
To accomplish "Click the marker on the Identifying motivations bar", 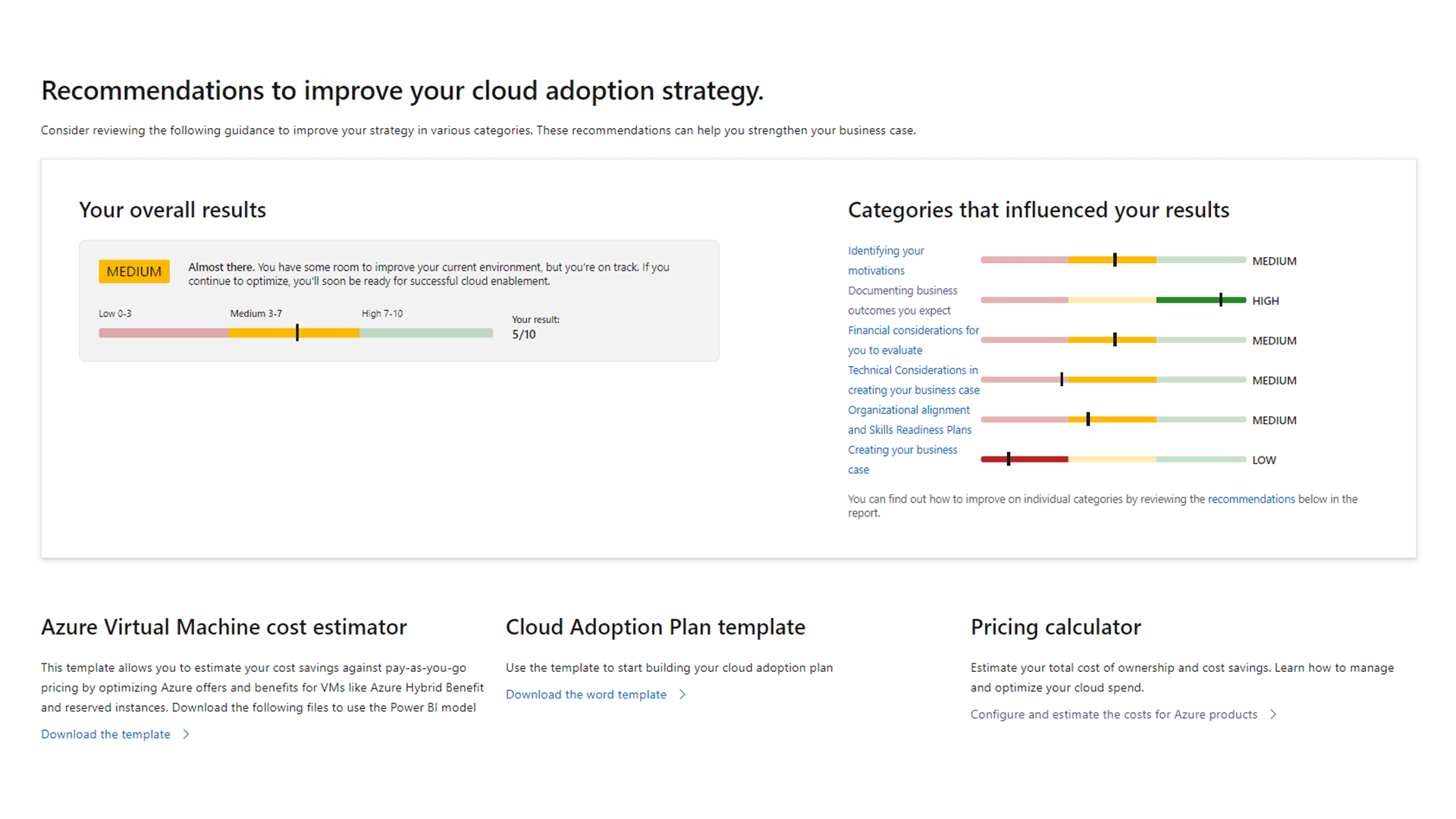I will pyautogui.click(x=1115, y=260).
